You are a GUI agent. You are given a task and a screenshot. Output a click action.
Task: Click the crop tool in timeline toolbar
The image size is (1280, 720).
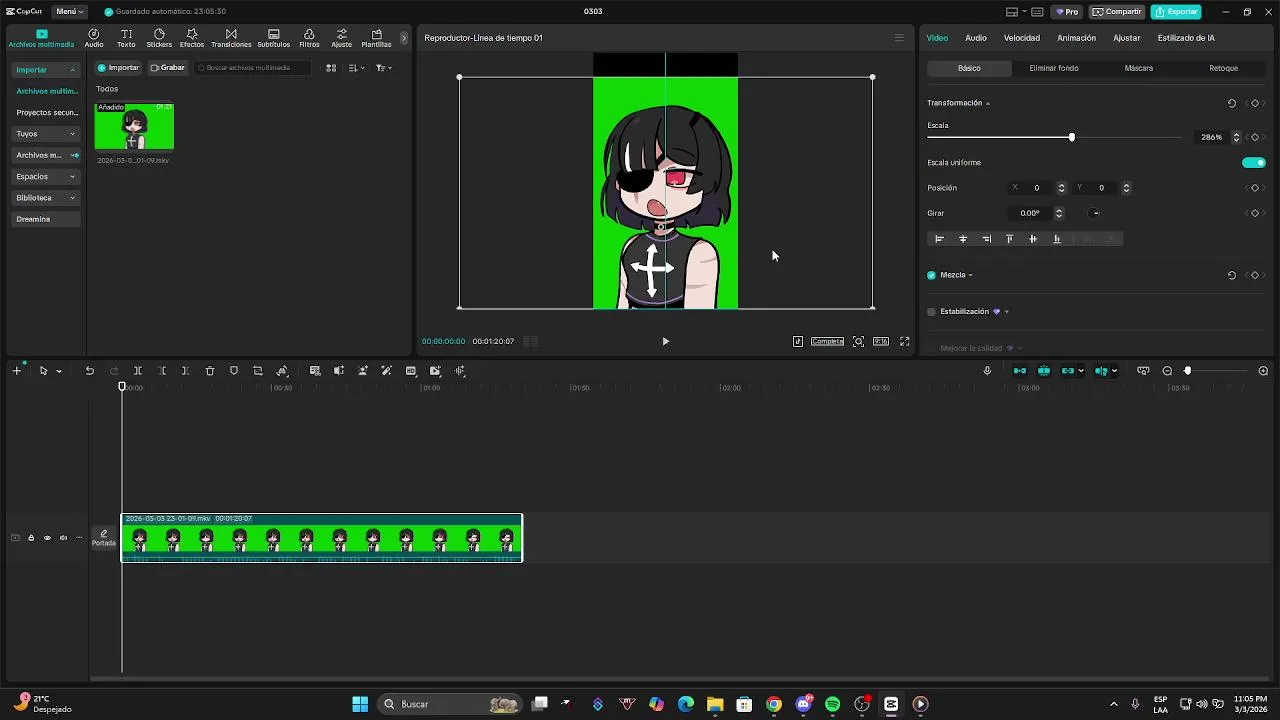pyautogui.click(x=258, y=371)
